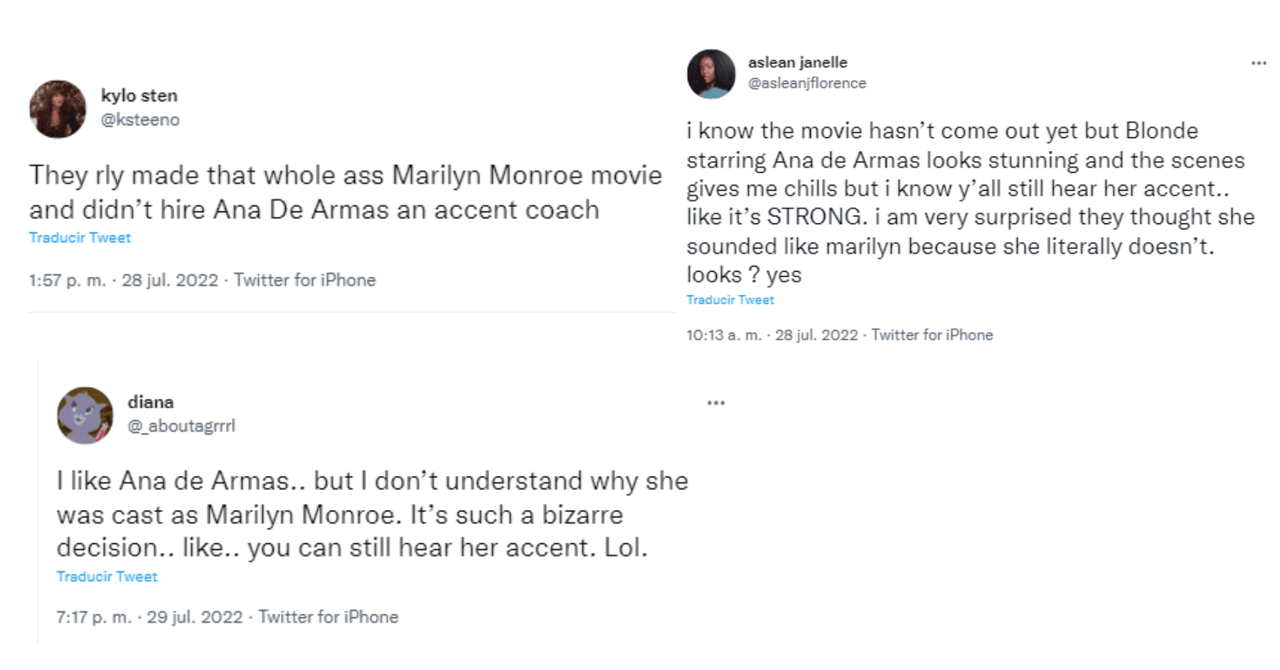Open the more options menu on diana's tweet
Image resolution: width=1280 pixels, height=670 pixels.
point(716,401)
